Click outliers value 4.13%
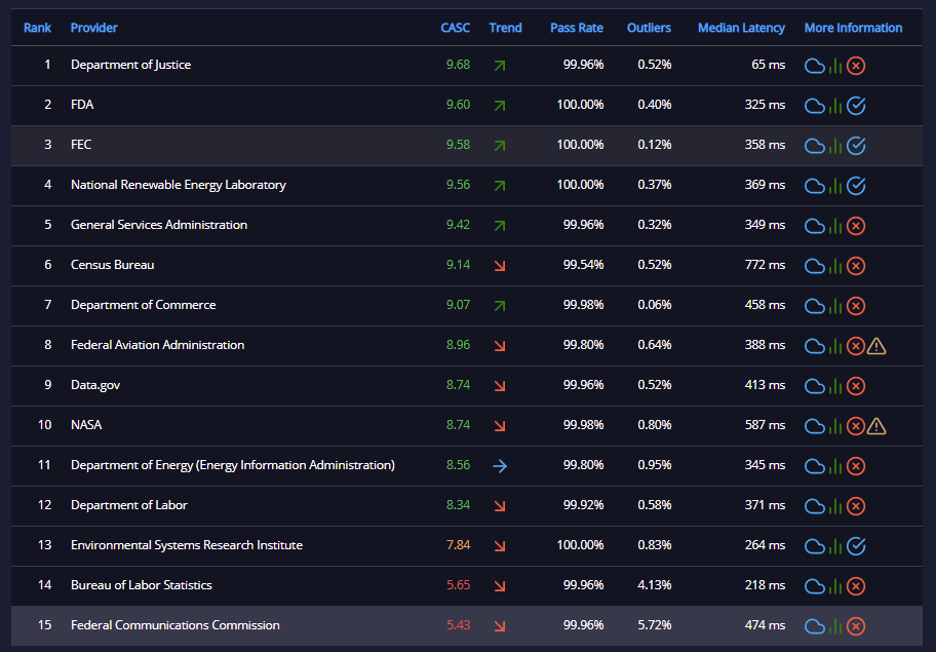Viewport: 936px width, 652px height. [654, 585]
